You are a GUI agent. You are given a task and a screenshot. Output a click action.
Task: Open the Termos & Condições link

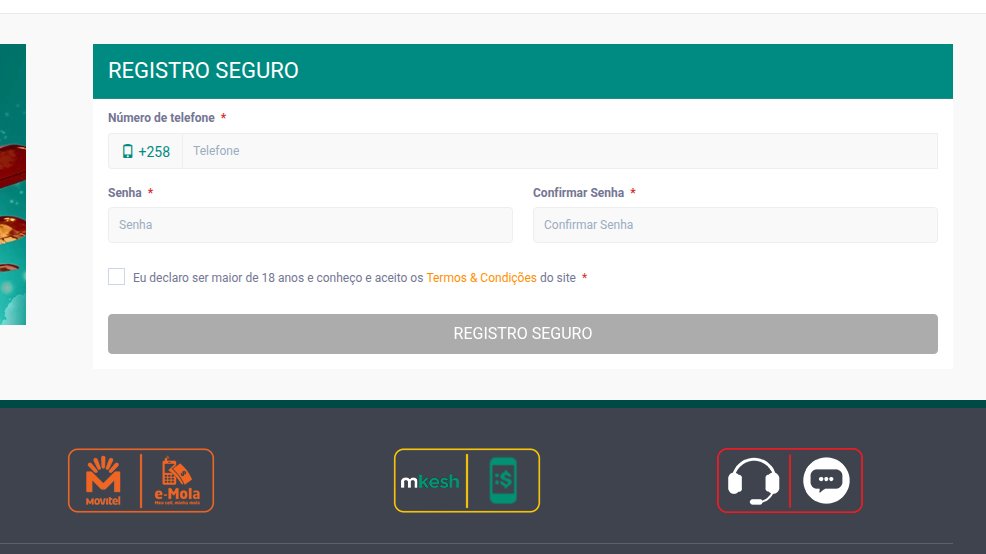tap(481, 277)
